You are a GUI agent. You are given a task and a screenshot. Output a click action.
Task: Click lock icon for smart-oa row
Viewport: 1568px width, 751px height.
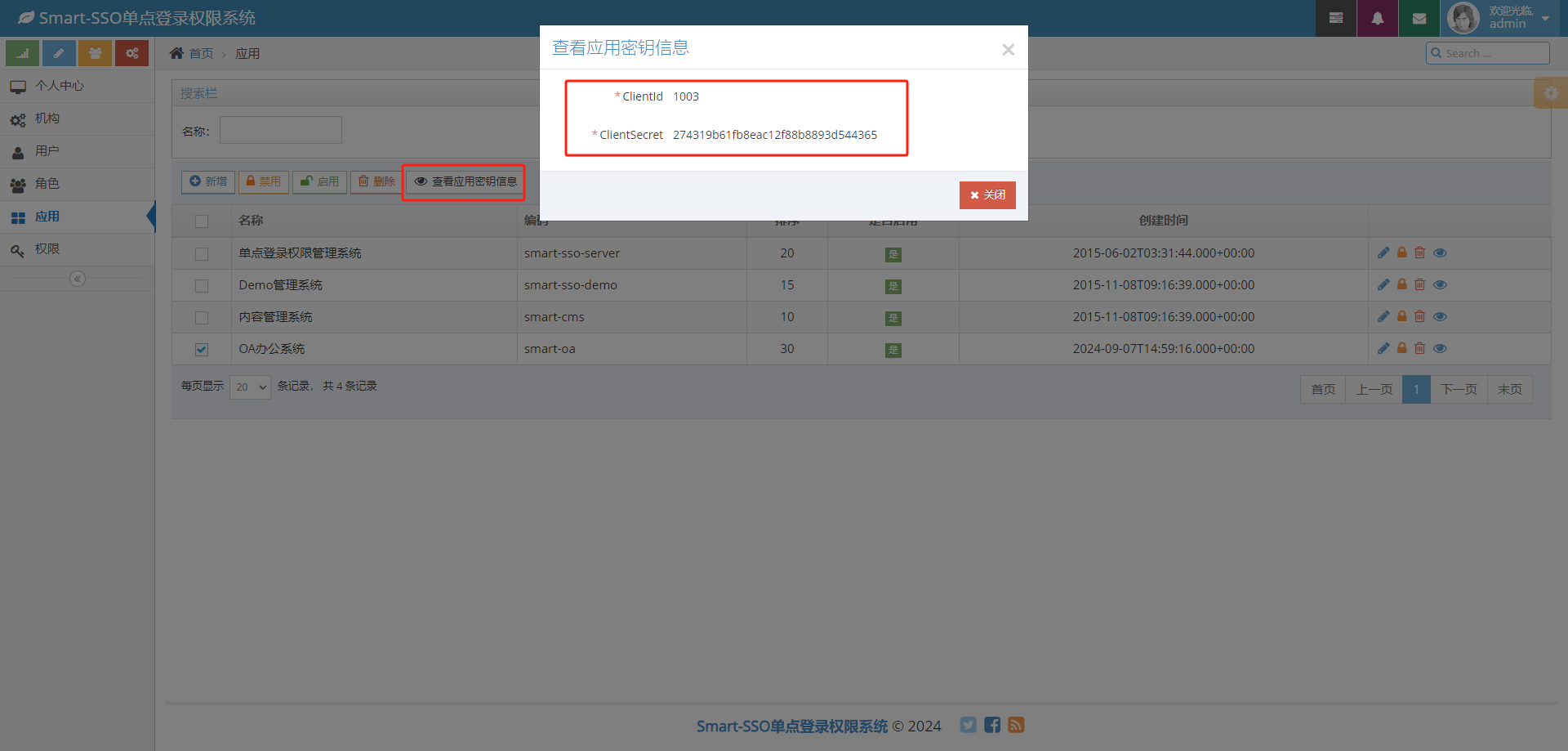coord(1401,348)
